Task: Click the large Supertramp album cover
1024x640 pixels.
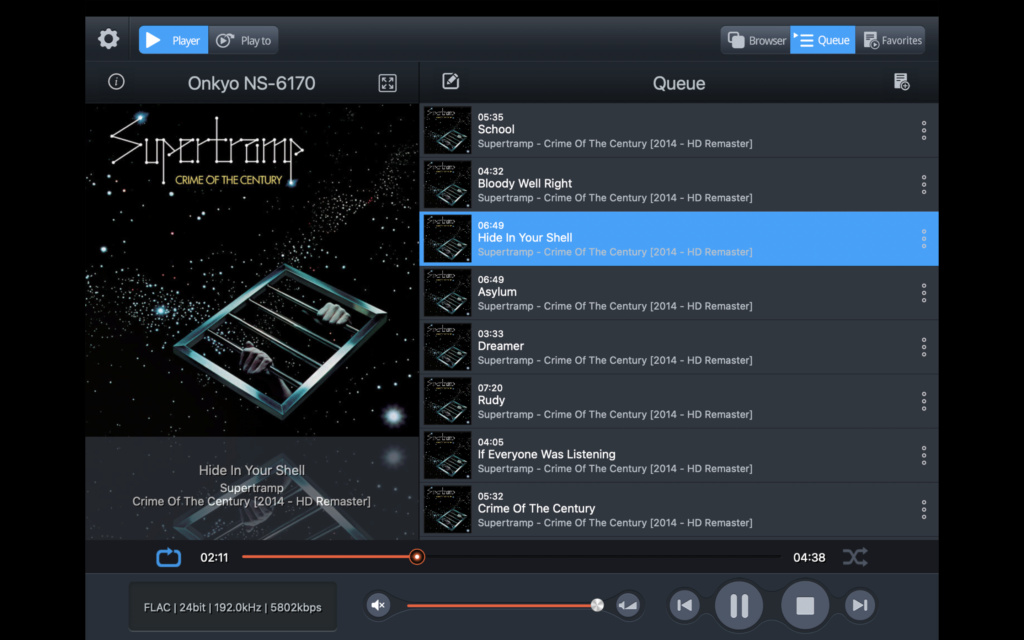Action: (x=251, y=269)
